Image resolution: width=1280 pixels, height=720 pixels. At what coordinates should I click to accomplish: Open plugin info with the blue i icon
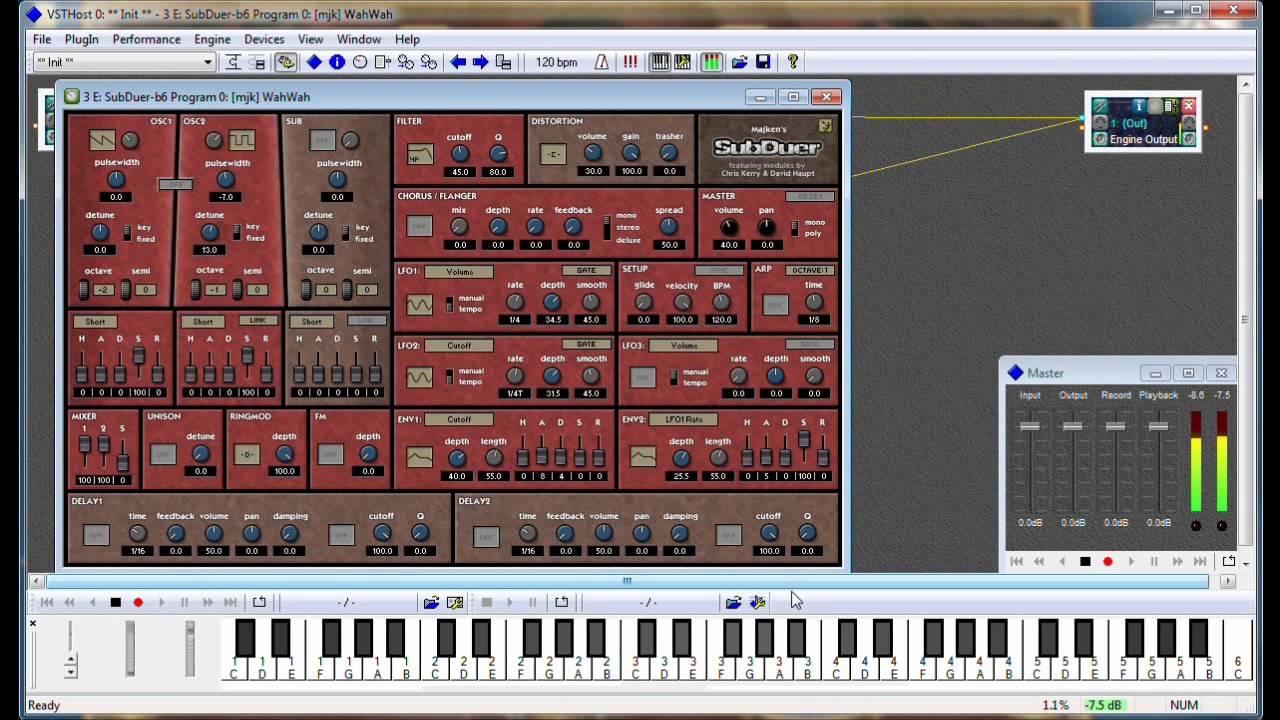coord(337,62)
